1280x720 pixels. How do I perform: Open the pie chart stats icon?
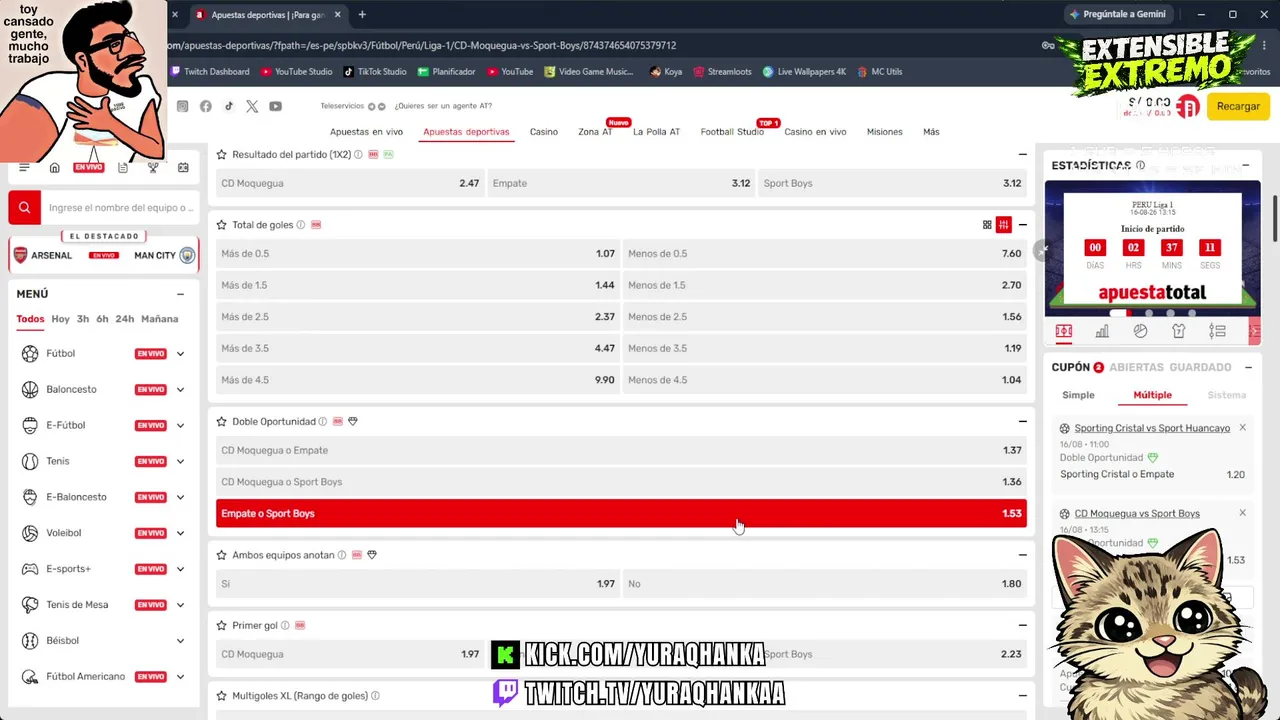[x=1140, y=331]
